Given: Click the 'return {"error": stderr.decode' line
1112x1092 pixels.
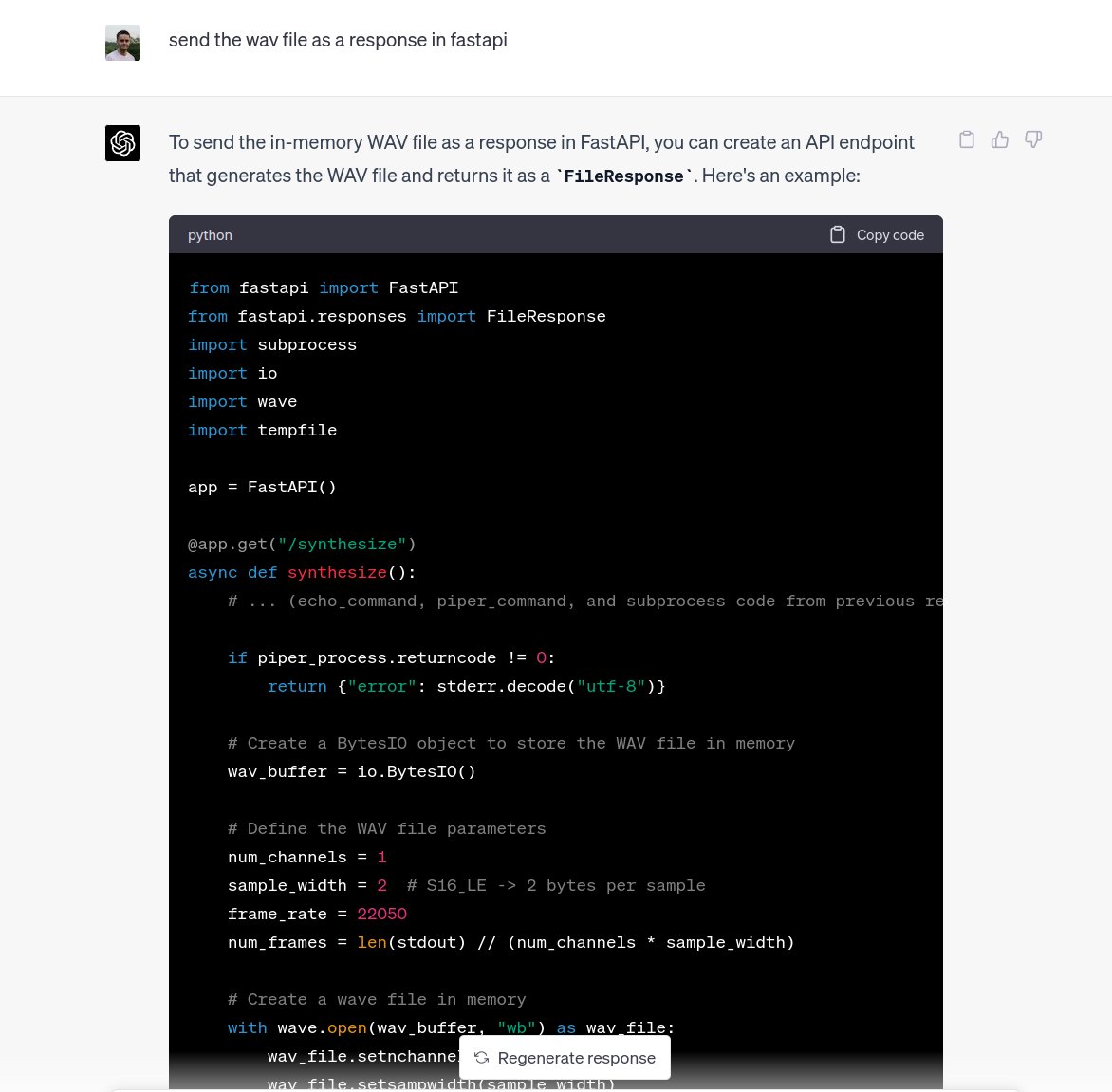Looking at the screenshot, I should (x=467, y=686).
